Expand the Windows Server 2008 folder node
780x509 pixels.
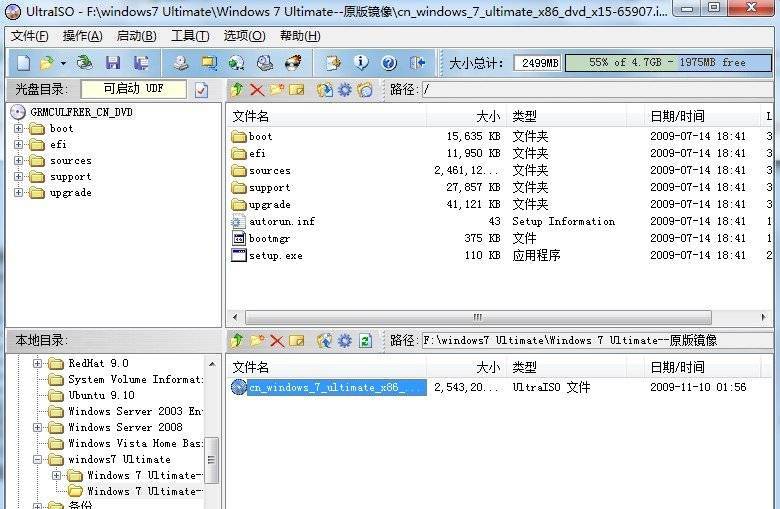pyautogui.click(x=37, y=427)
